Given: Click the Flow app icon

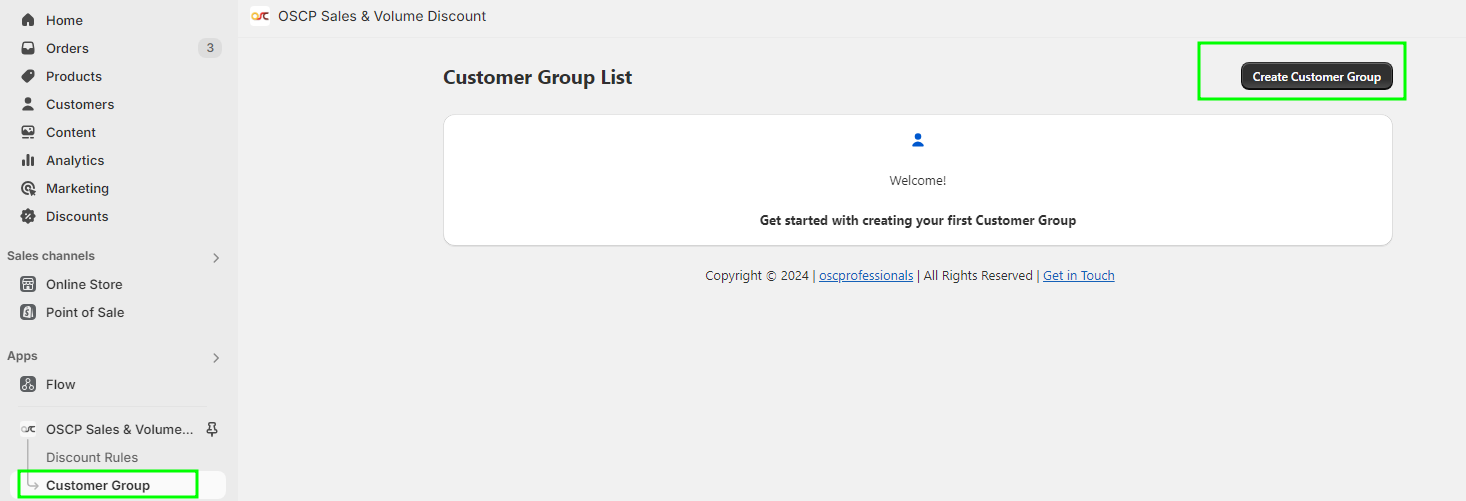Looking at the screenshot, I should click(28, 384).
